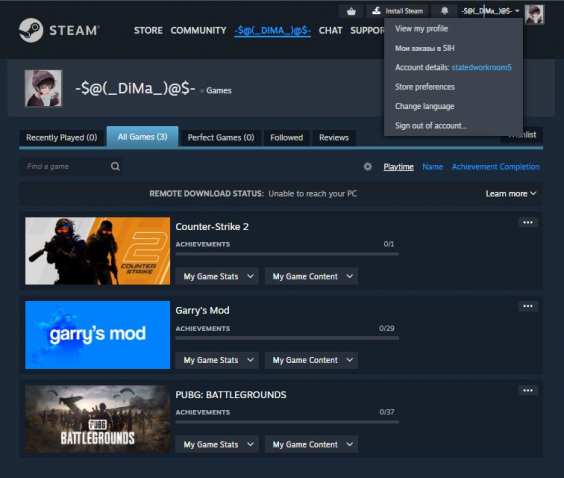
Task: Select View my profile
Action: tap(421, 28)
